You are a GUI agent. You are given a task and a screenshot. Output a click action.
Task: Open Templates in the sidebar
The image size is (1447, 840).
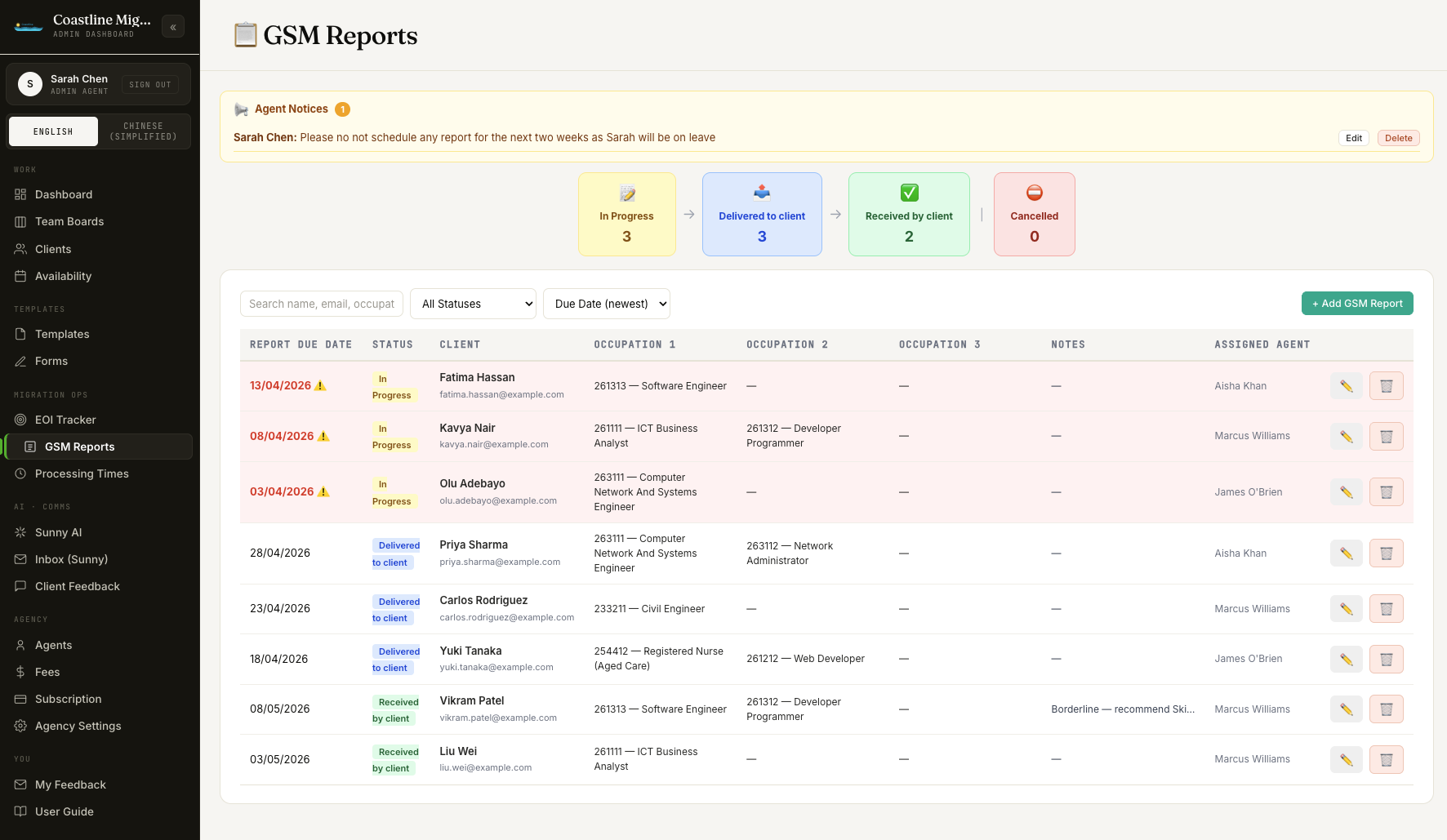(x=62, y=334)
